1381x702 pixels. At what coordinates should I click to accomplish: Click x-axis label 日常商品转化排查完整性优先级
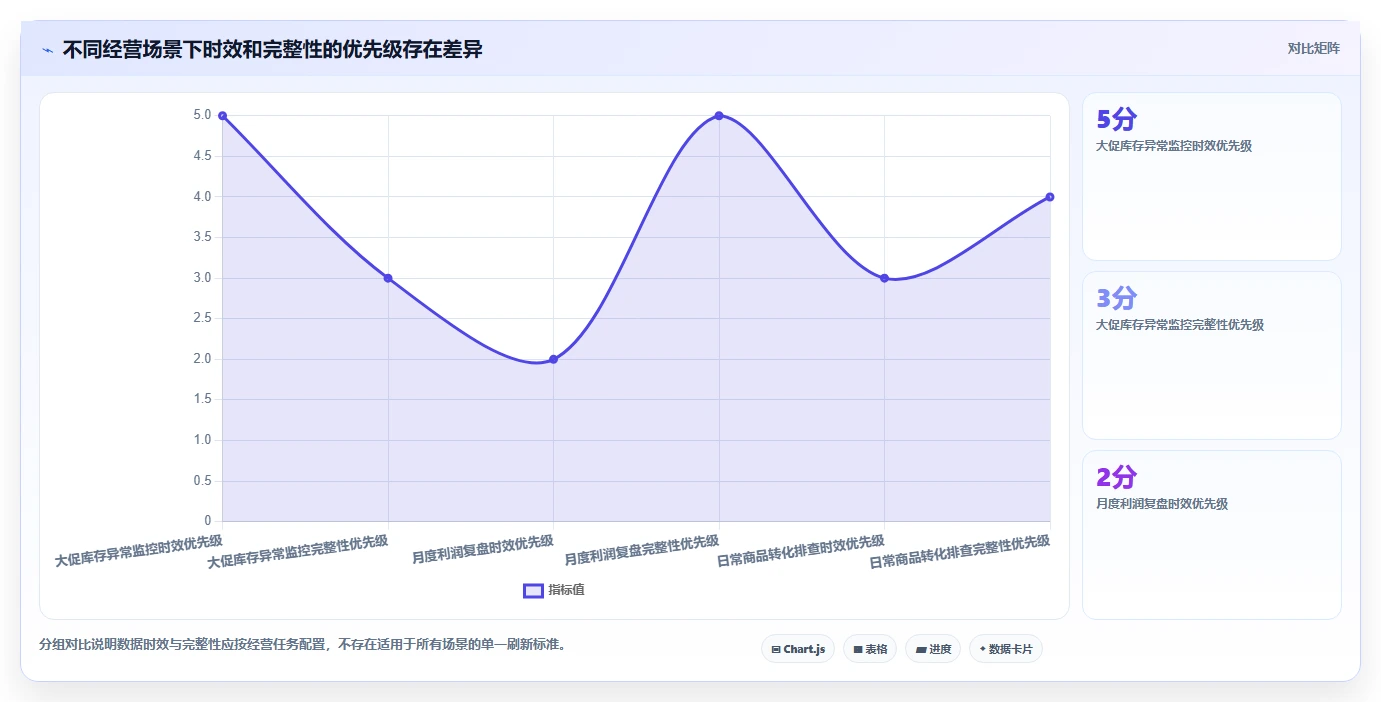tap(960, 552)
